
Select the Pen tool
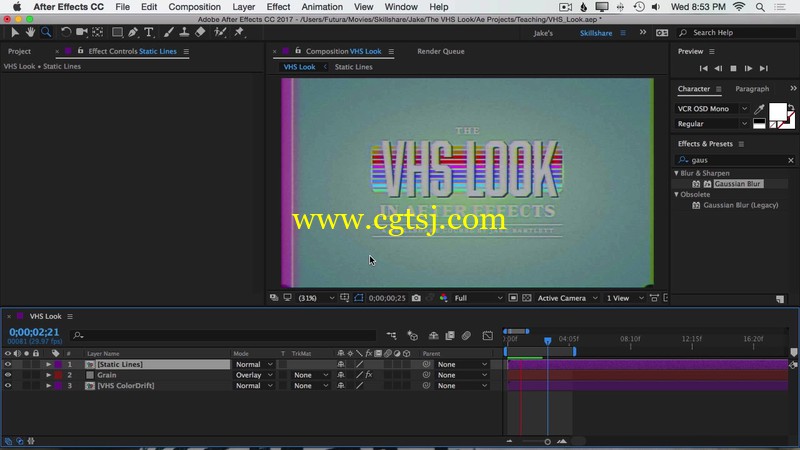point(133,32)
